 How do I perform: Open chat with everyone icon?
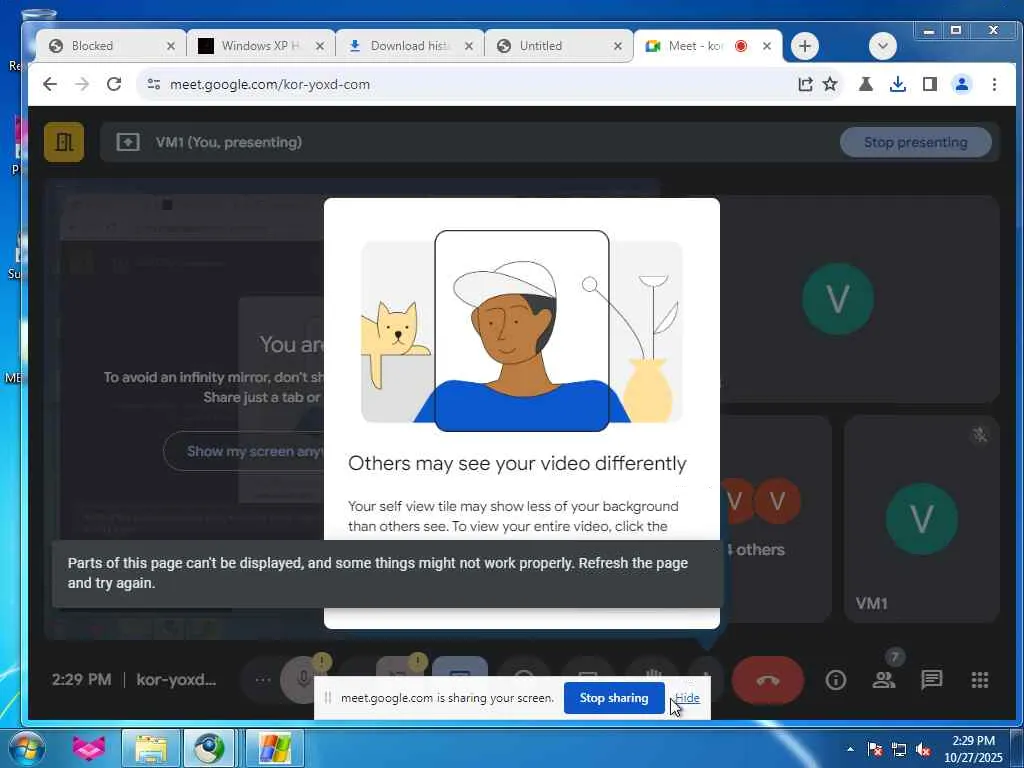point(932,680)
